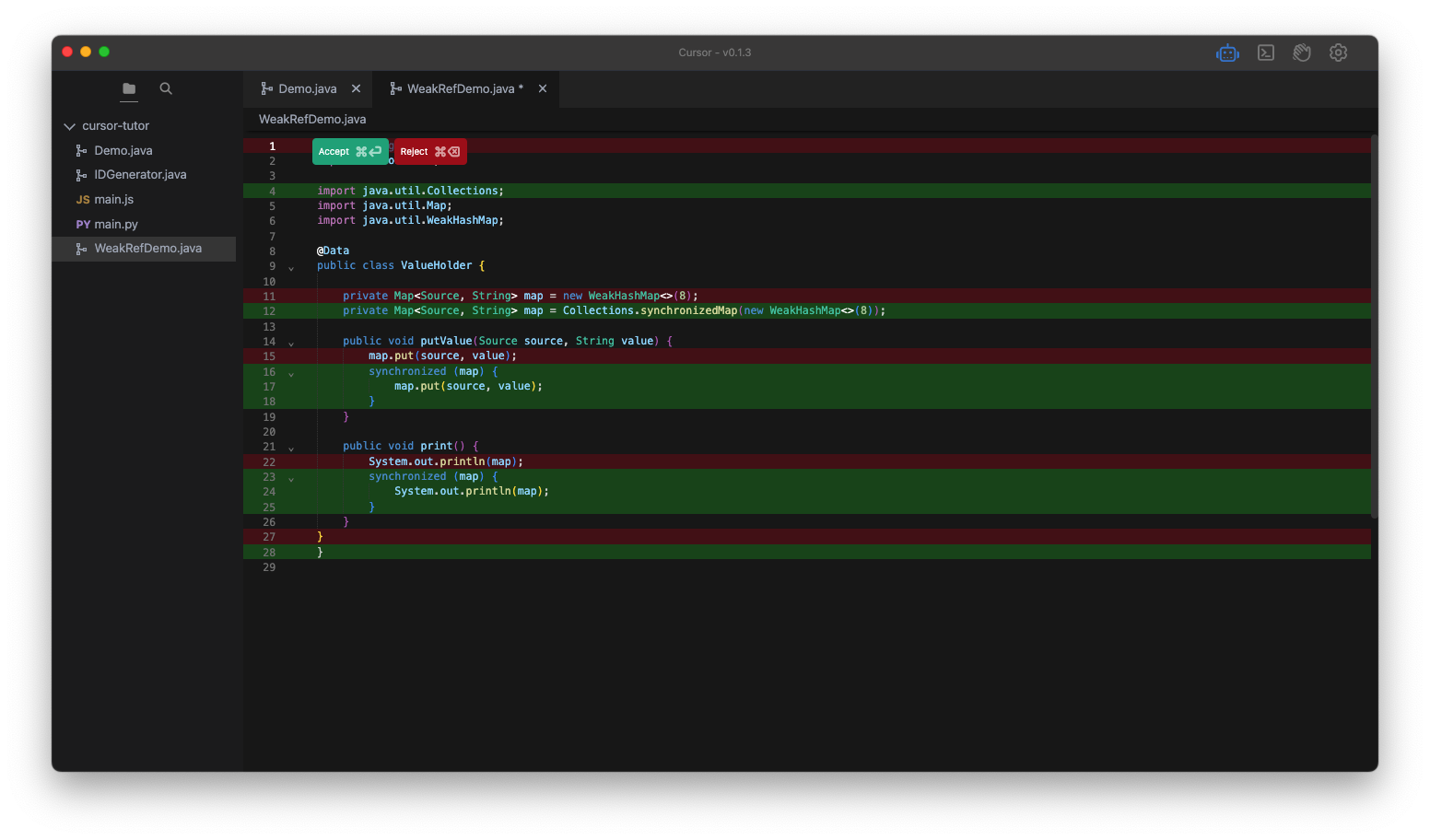1430x840 pixels.
Task: Collapse the cursor-tutor folder
Action: (x=69, y=126)
